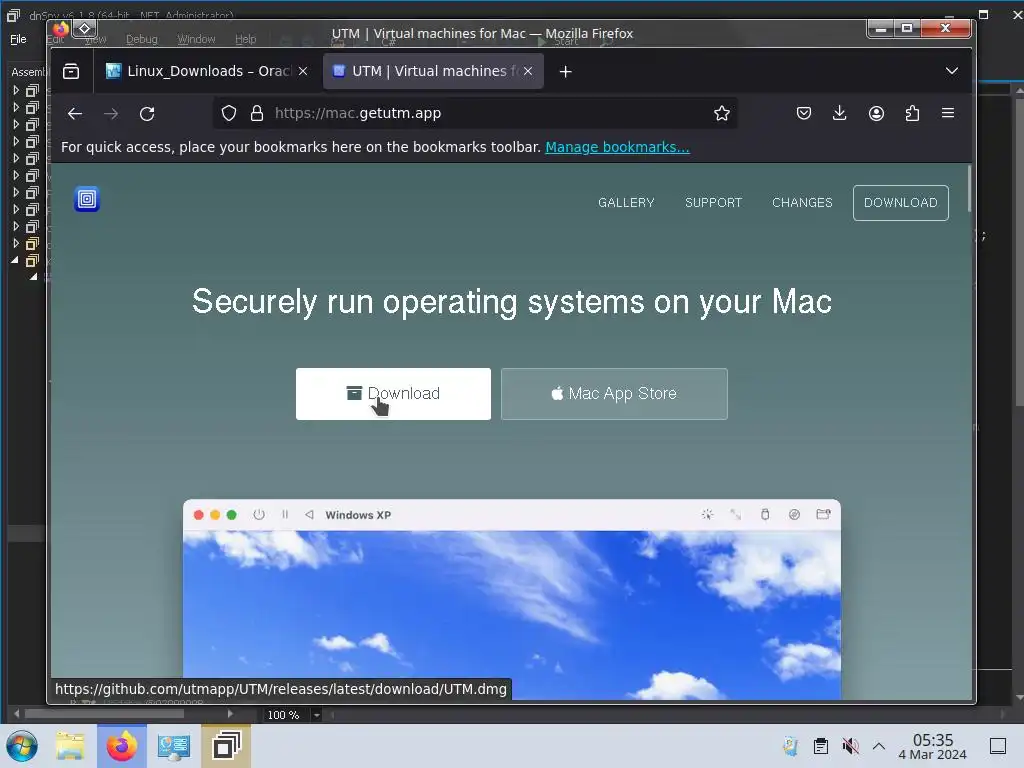Collapse the last expanded assembly in dnSpy

tap(15, 260)
